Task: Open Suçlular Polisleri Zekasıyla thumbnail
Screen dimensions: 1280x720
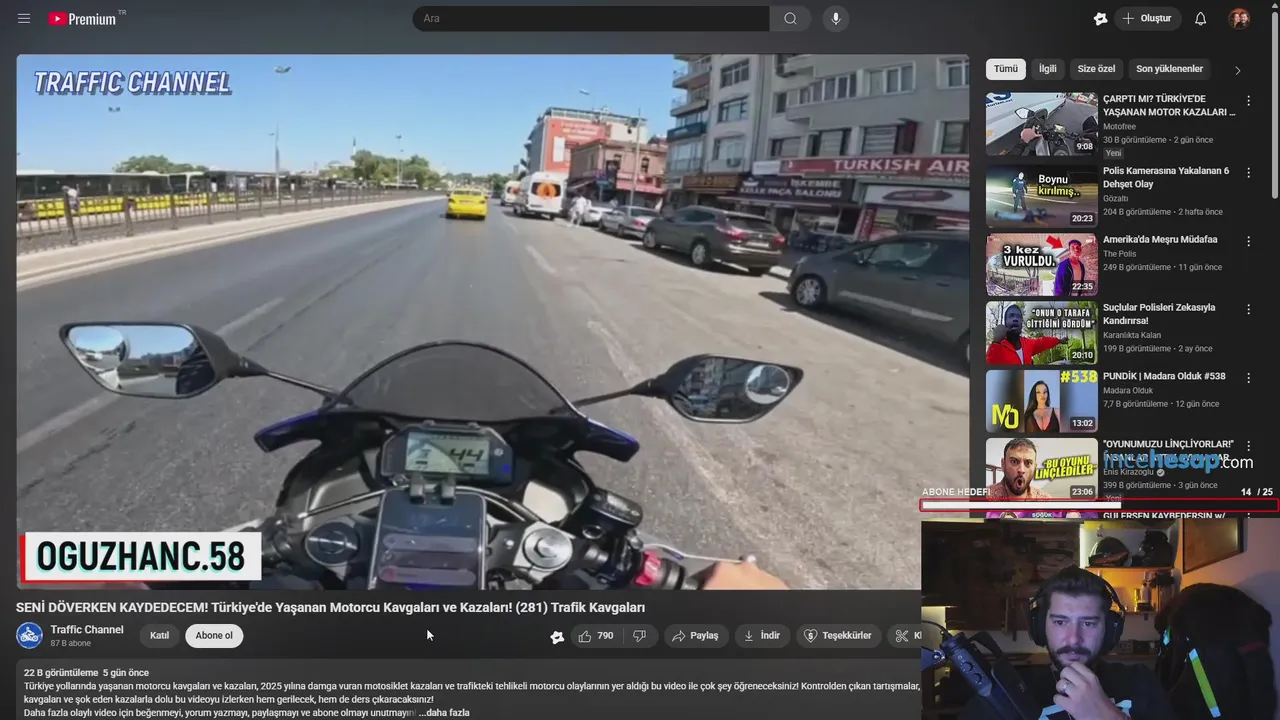Action: tap(1041, 333)
